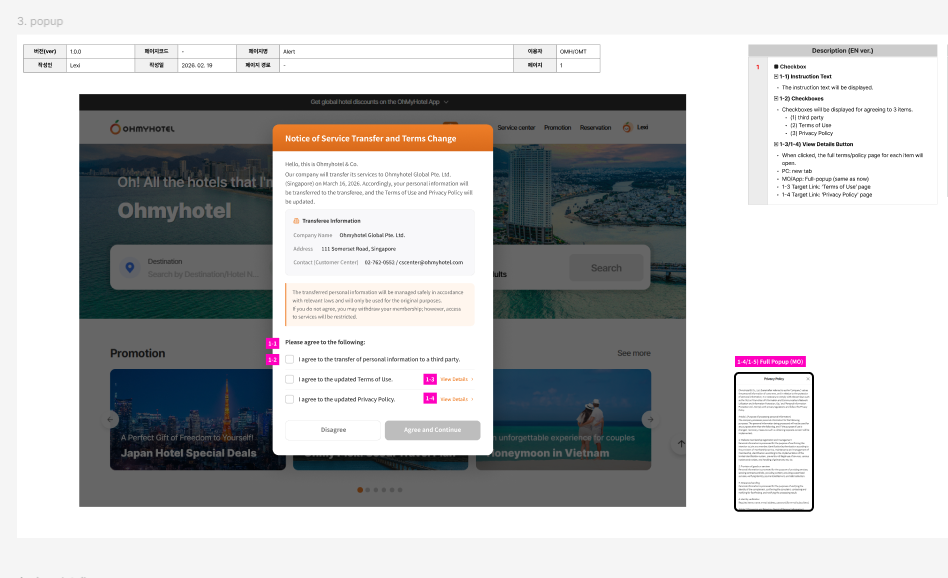Select 'Ohmyhotel Global Pte. Ltd.' company name
Image resolution: width=948 pixels, height=578 pixels.
(372, 235)
